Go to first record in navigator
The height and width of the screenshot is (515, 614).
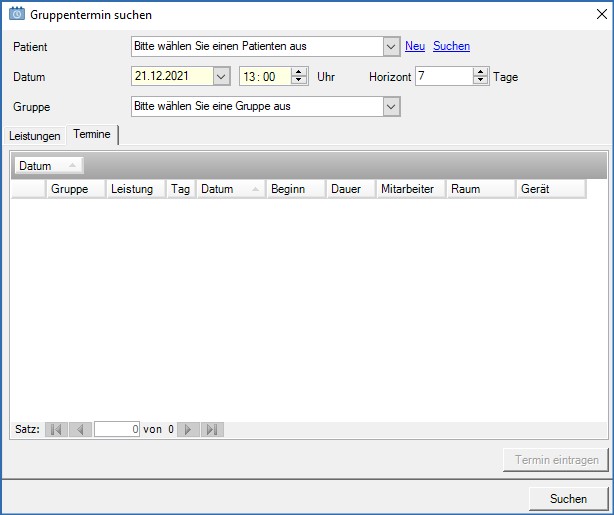[x=56, y=429]
